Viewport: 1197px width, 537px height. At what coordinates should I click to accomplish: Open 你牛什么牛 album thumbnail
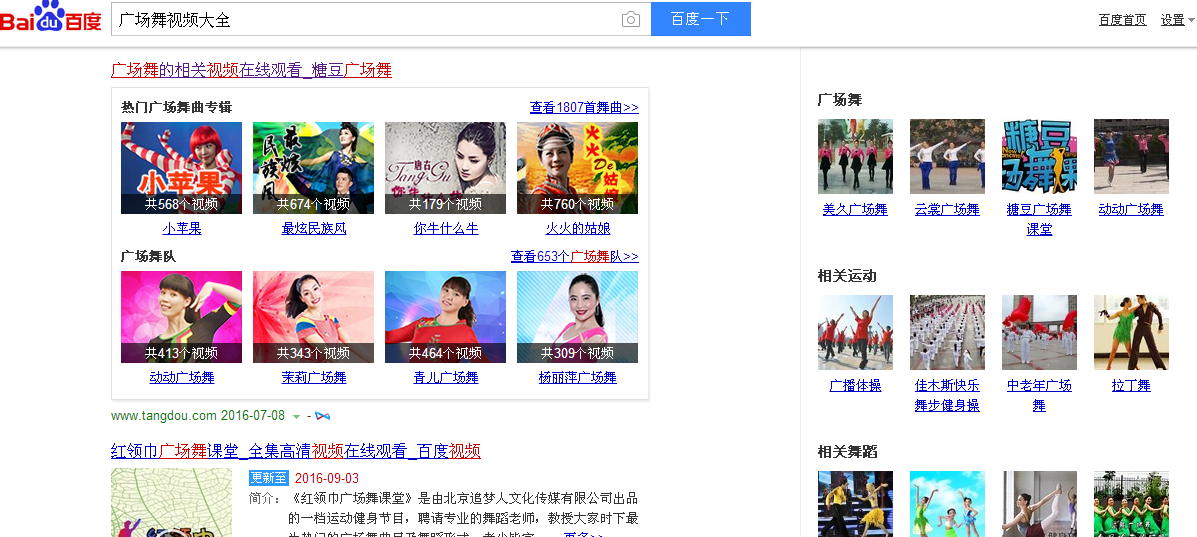446,168
